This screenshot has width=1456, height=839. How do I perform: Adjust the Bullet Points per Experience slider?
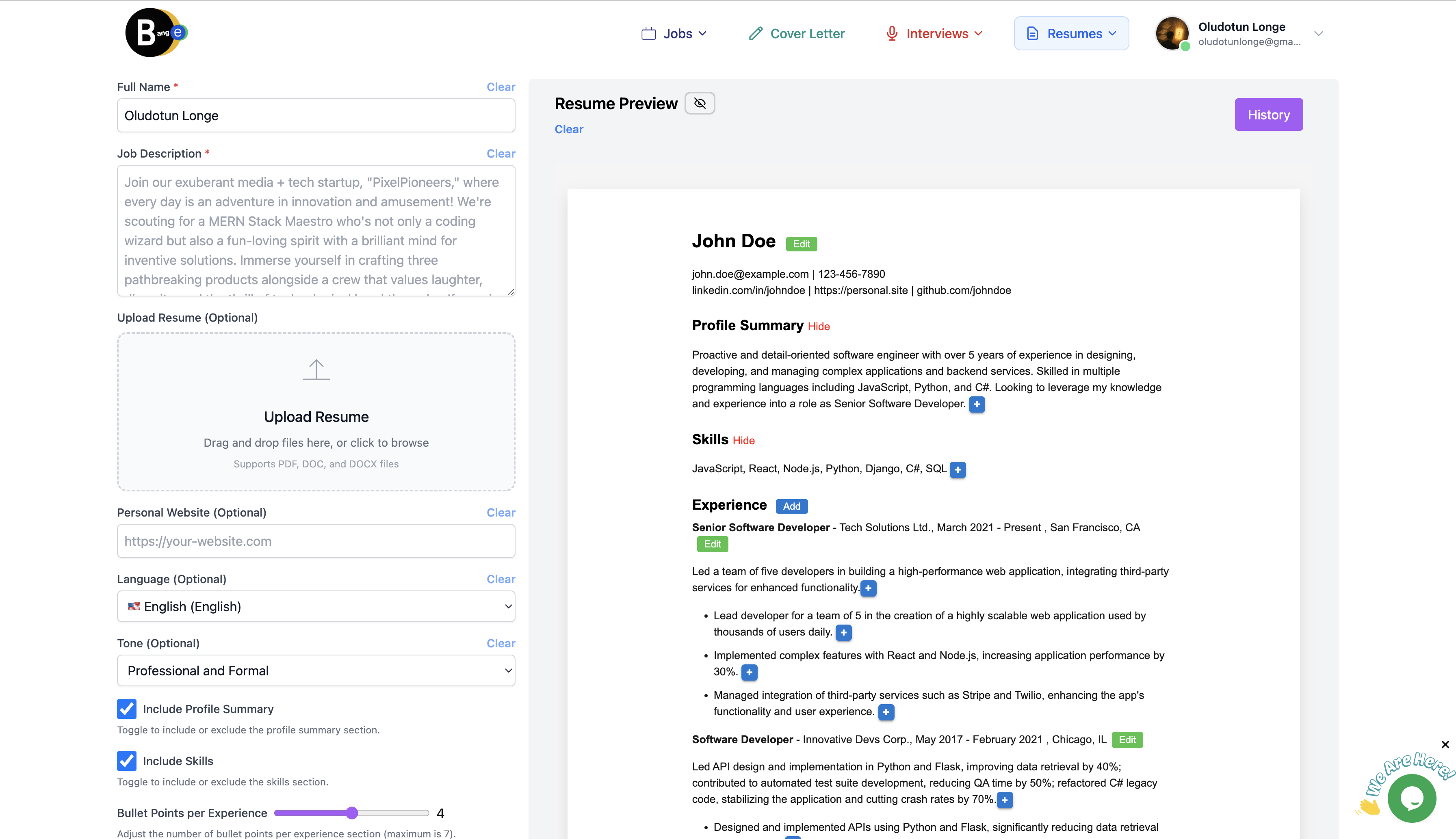351,813
